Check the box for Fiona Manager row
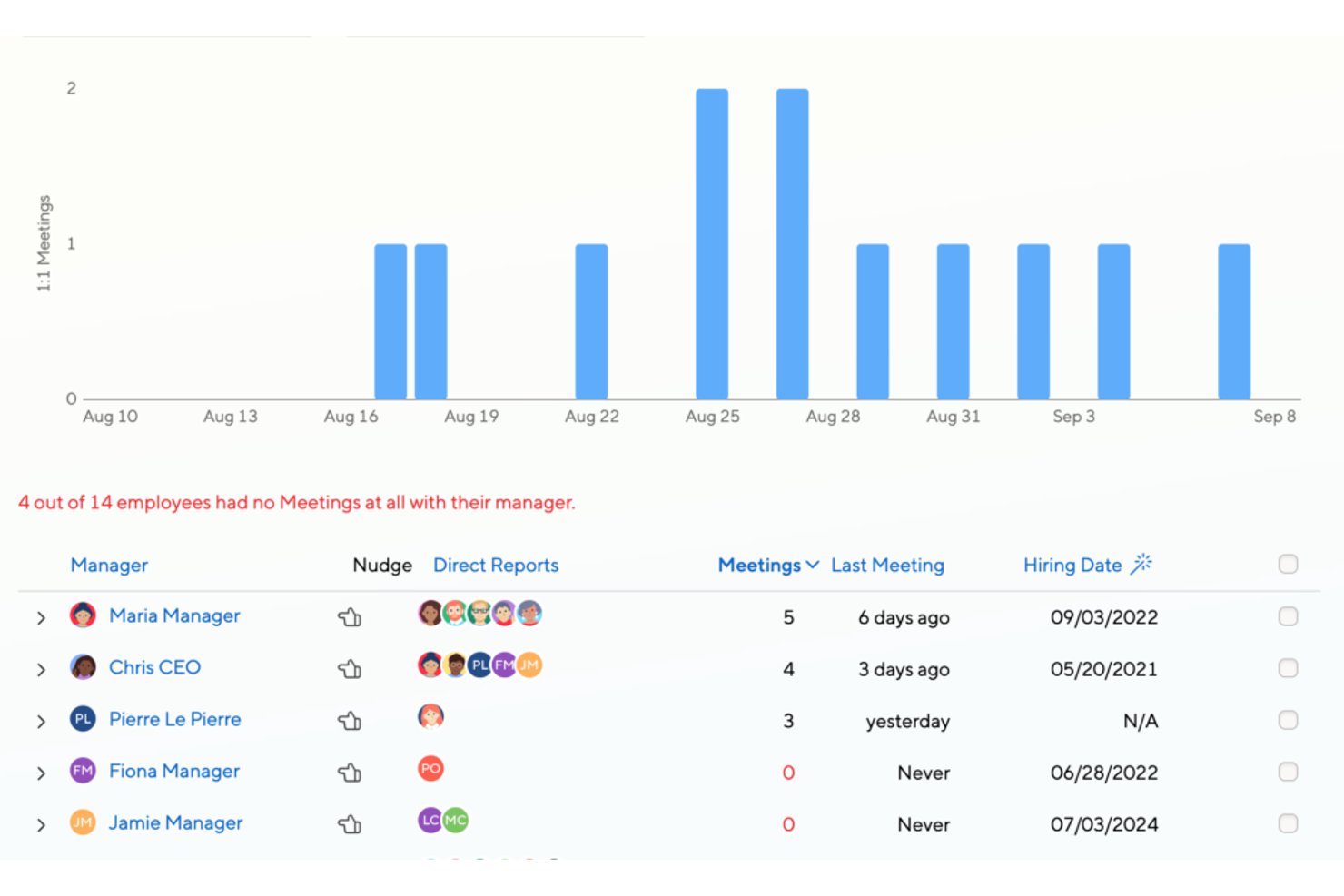 [1288, 772]
